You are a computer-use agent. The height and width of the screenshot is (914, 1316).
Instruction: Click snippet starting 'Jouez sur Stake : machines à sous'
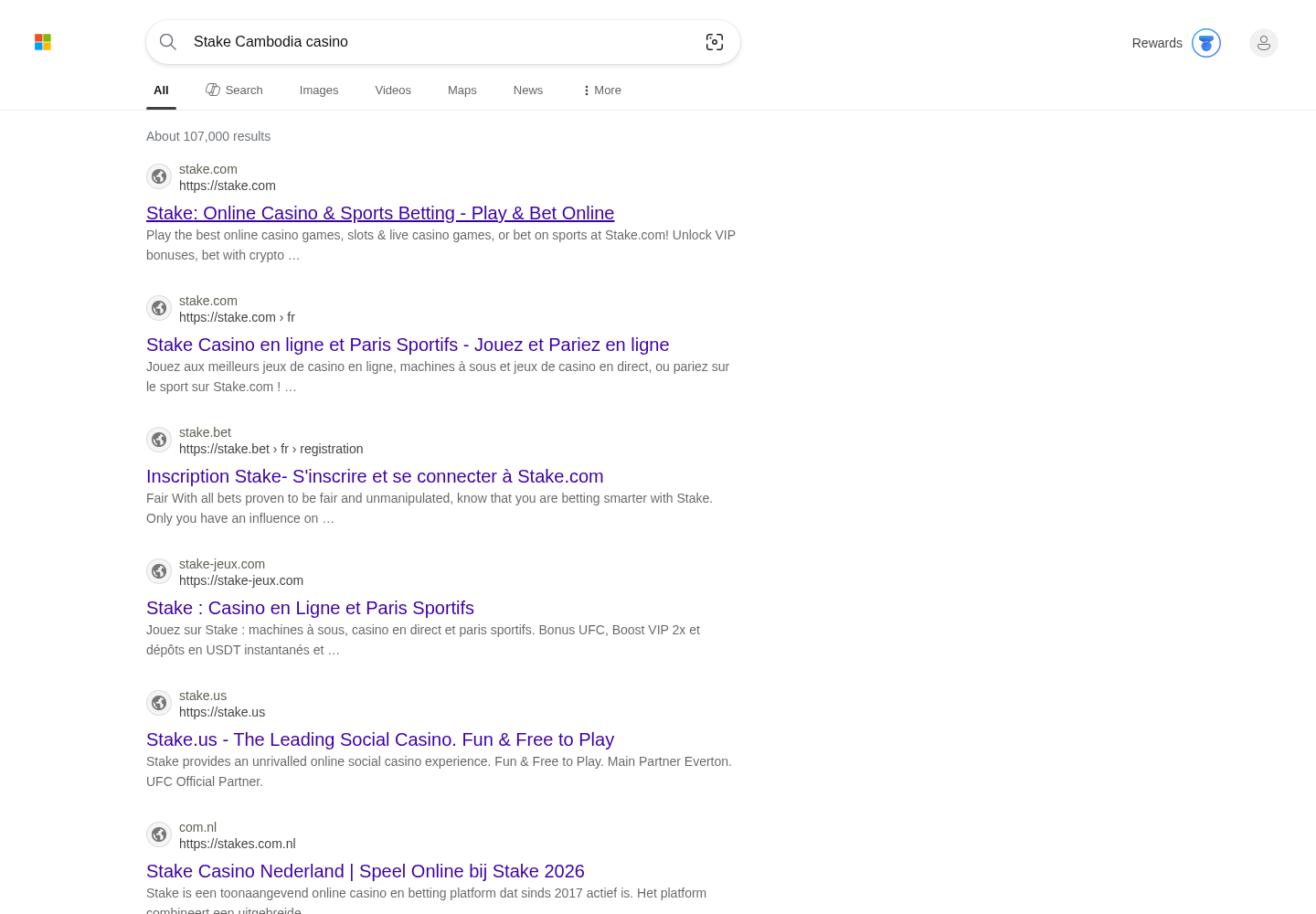[x=423, y=640]
